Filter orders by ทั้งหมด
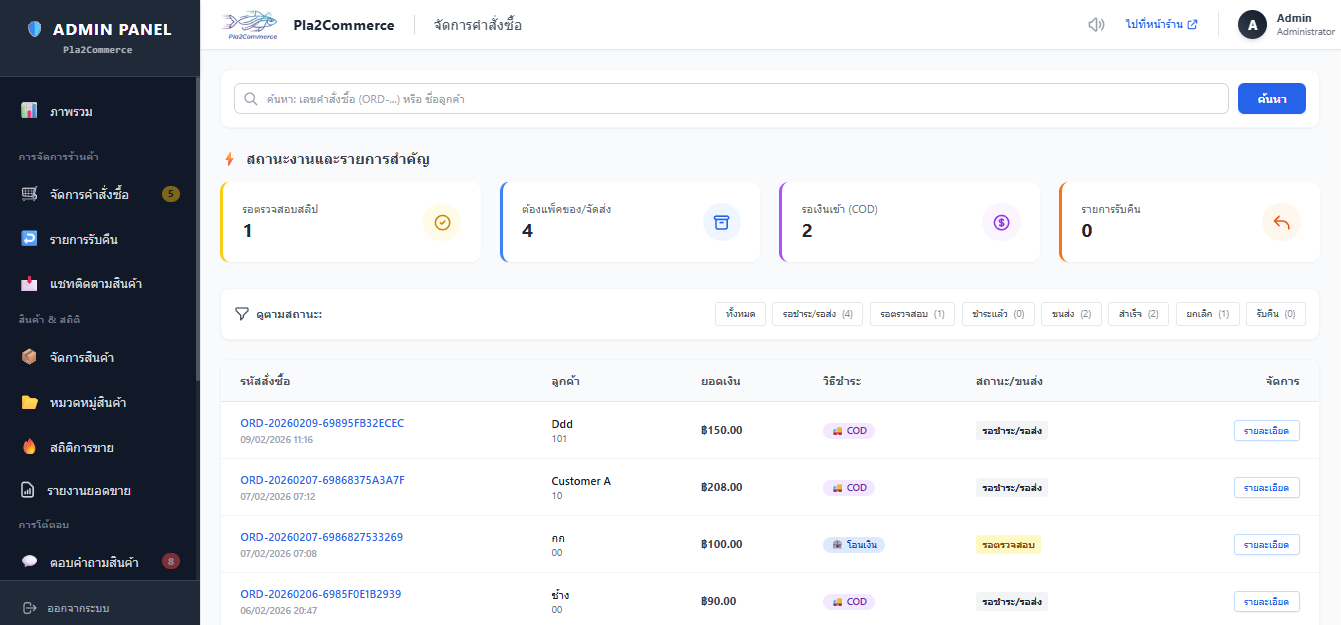1341x625 pixels. click(x=741, y=314)
